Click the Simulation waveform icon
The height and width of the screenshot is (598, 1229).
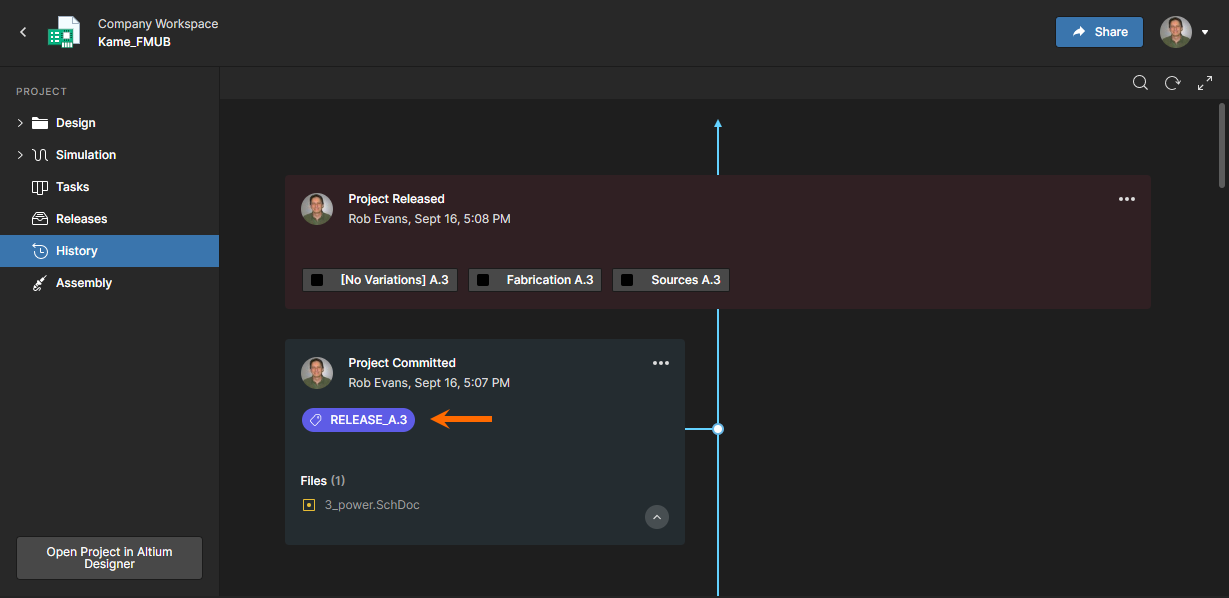[x=40, y=155]
